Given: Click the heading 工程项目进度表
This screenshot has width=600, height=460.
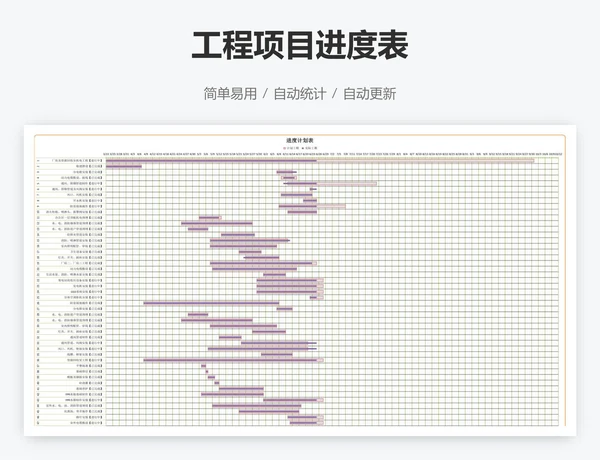Looking at the screenshot, I should (x=300, y=46).
